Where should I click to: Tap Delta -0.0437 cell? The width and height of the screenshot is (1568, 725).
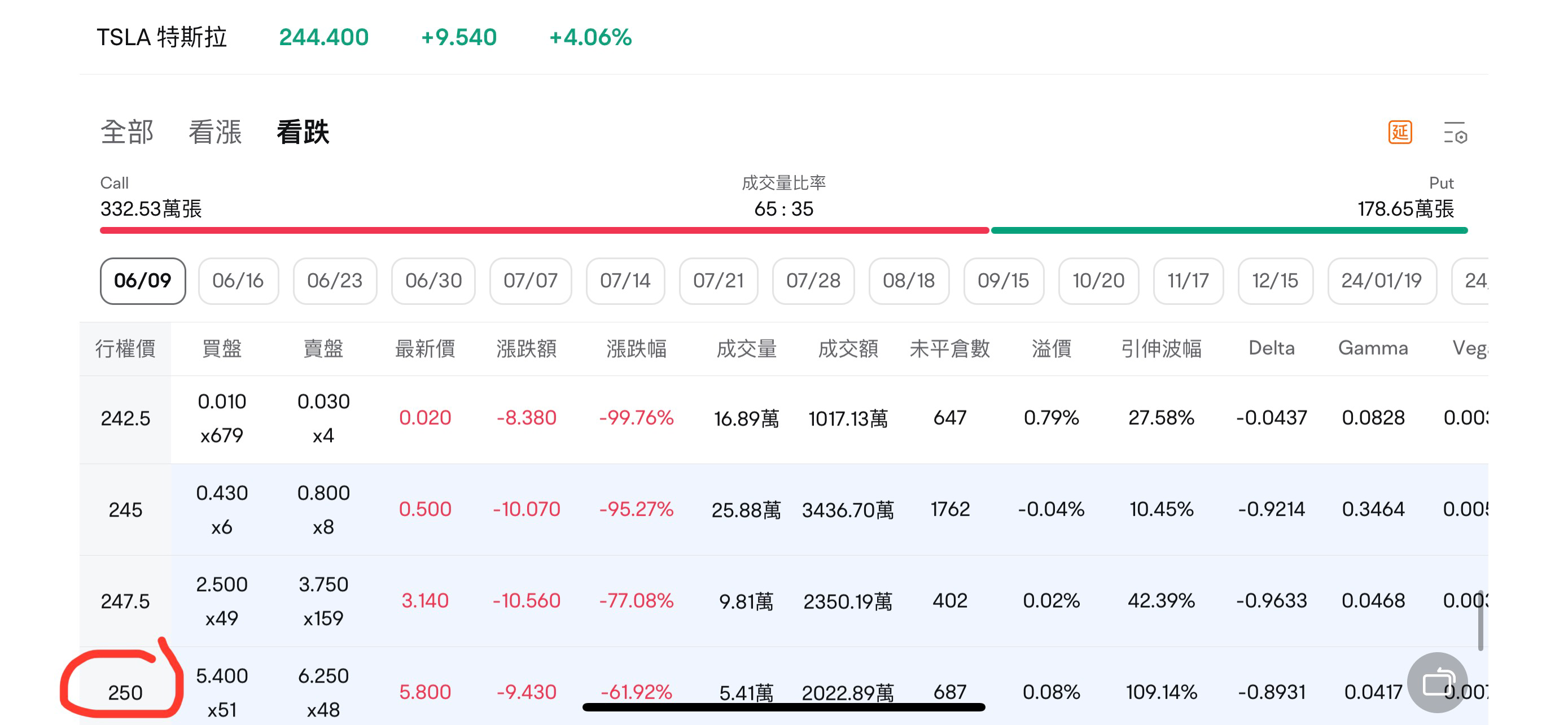click(x=1271, y=418)
